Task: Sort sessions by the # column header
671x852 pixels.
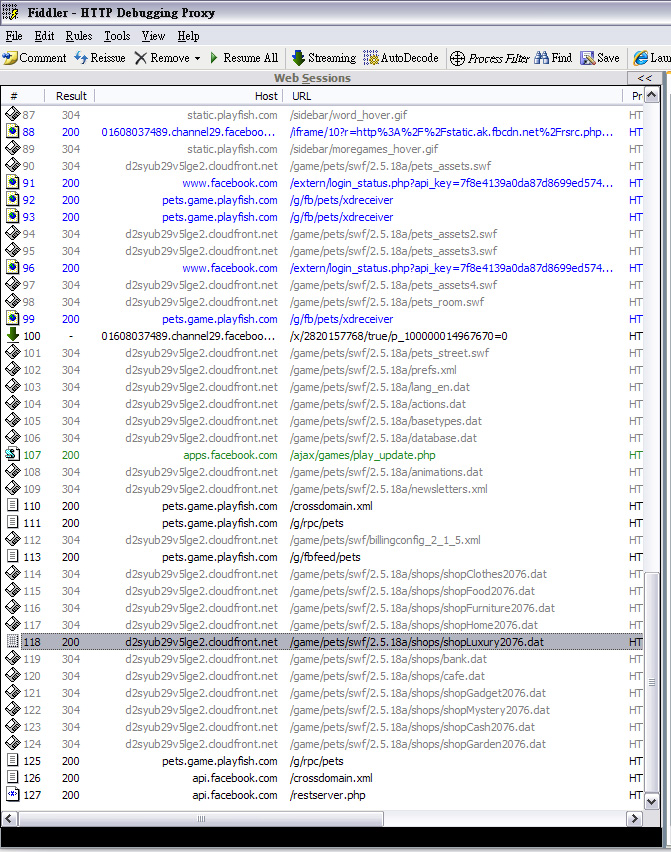Action: pyautogui.click(x=23, y=96)
